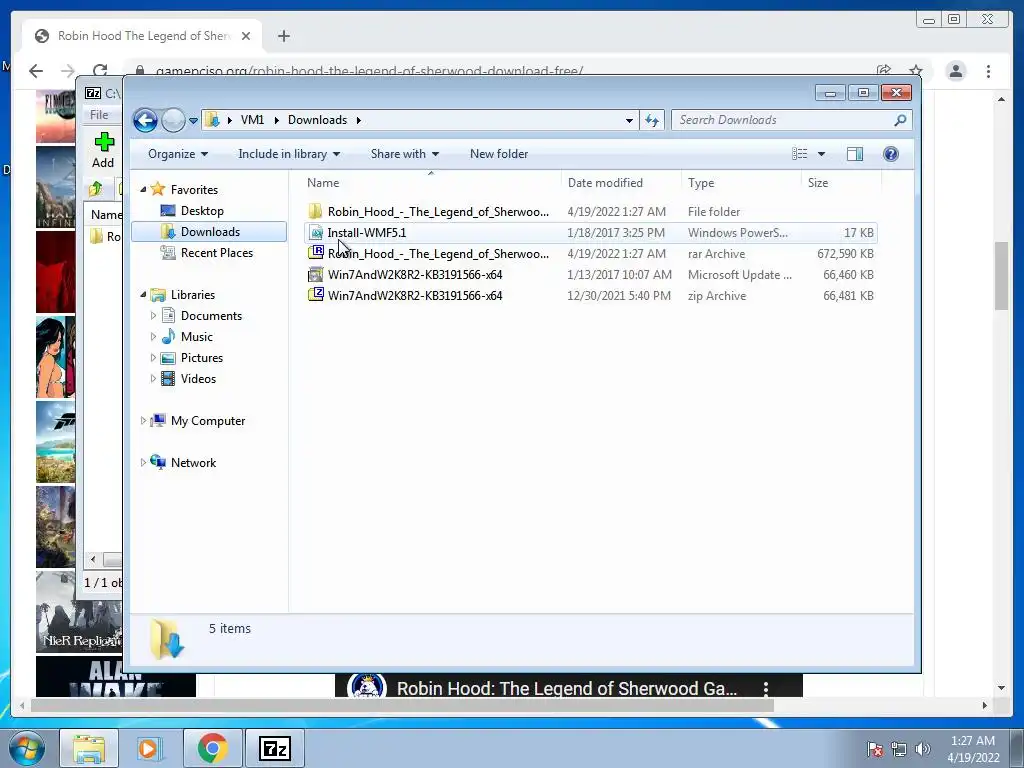The height and width of the screenshot is (768, 1024).
Task: Open Explorer help icon
Action: click(891, 154)
